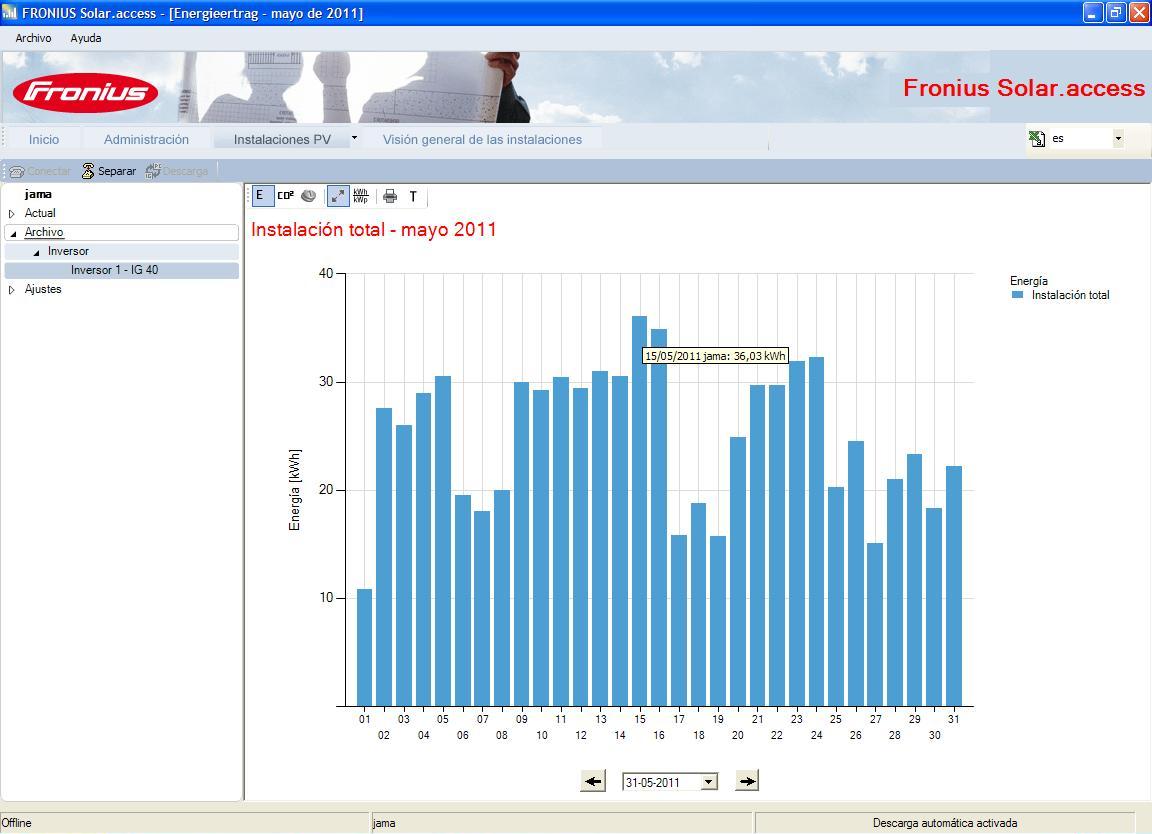Select the Instalaciones PV tab
This screenshot has width=1152, height=834.
pos(282,139)
